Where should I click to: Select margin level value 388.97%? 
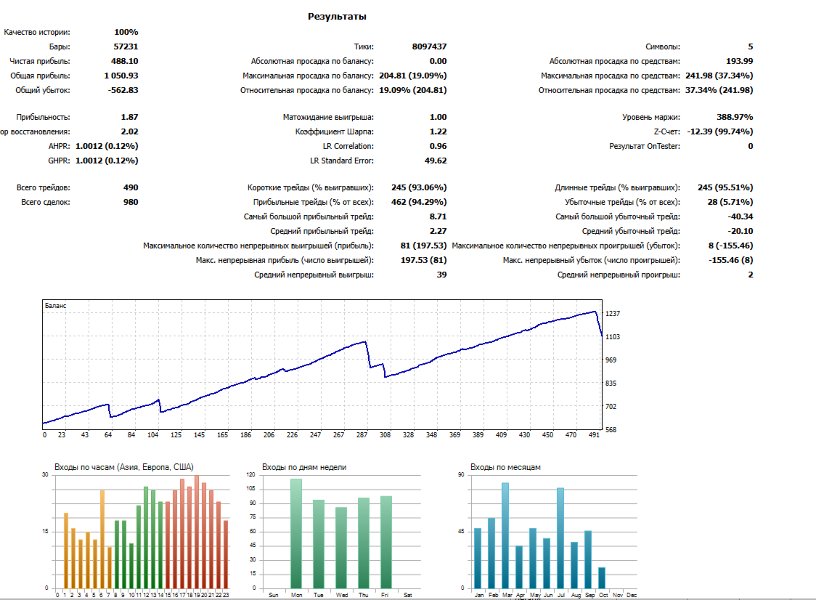click(735, 117)
